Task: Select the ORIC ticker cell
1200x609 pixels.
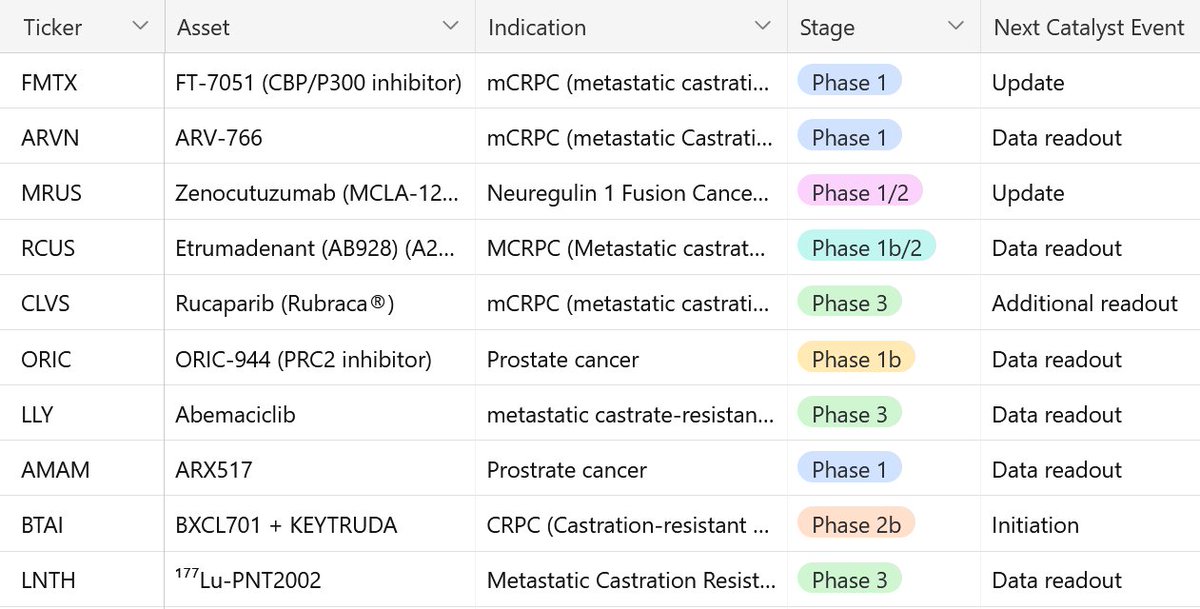Action: (x=82, y=358)
